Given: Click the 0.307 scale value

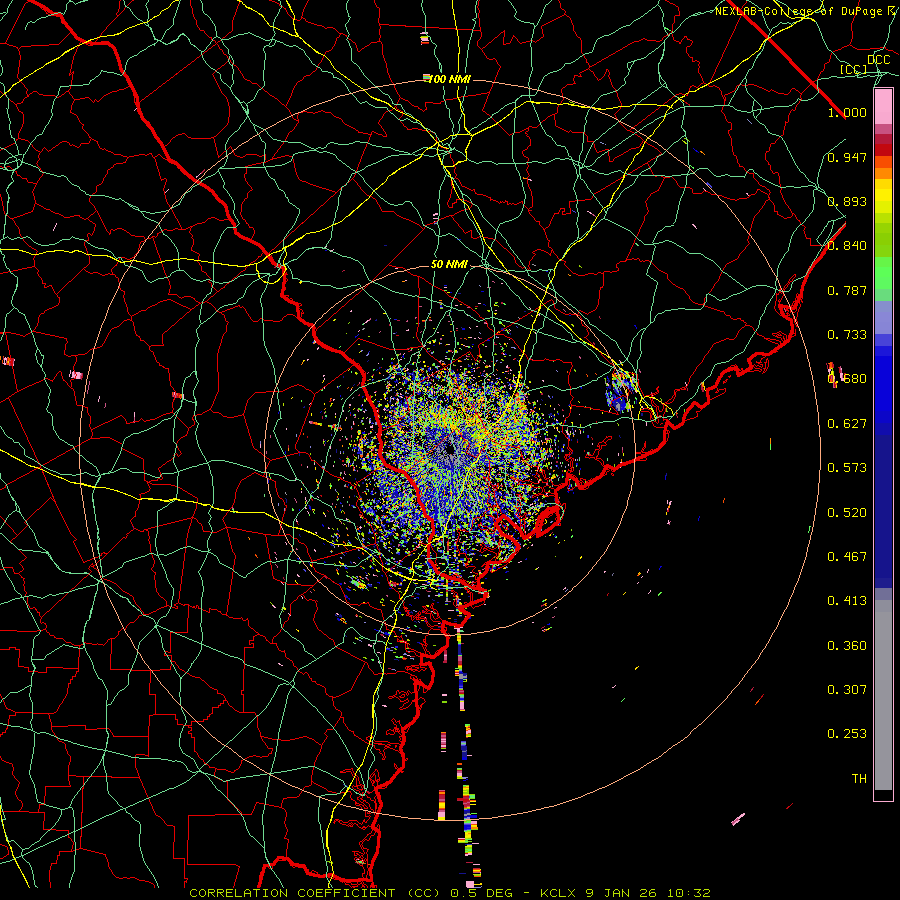Looking at the screenshot, I should [847, 690].
